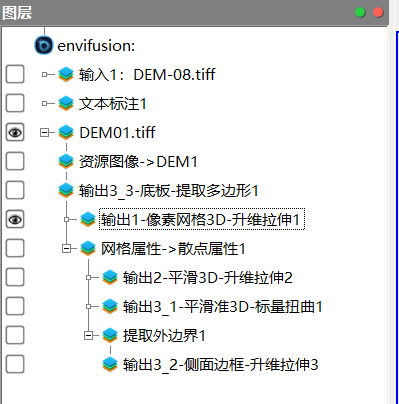
Task: Click layer icon of 提取外边界1
Action: 110,336
